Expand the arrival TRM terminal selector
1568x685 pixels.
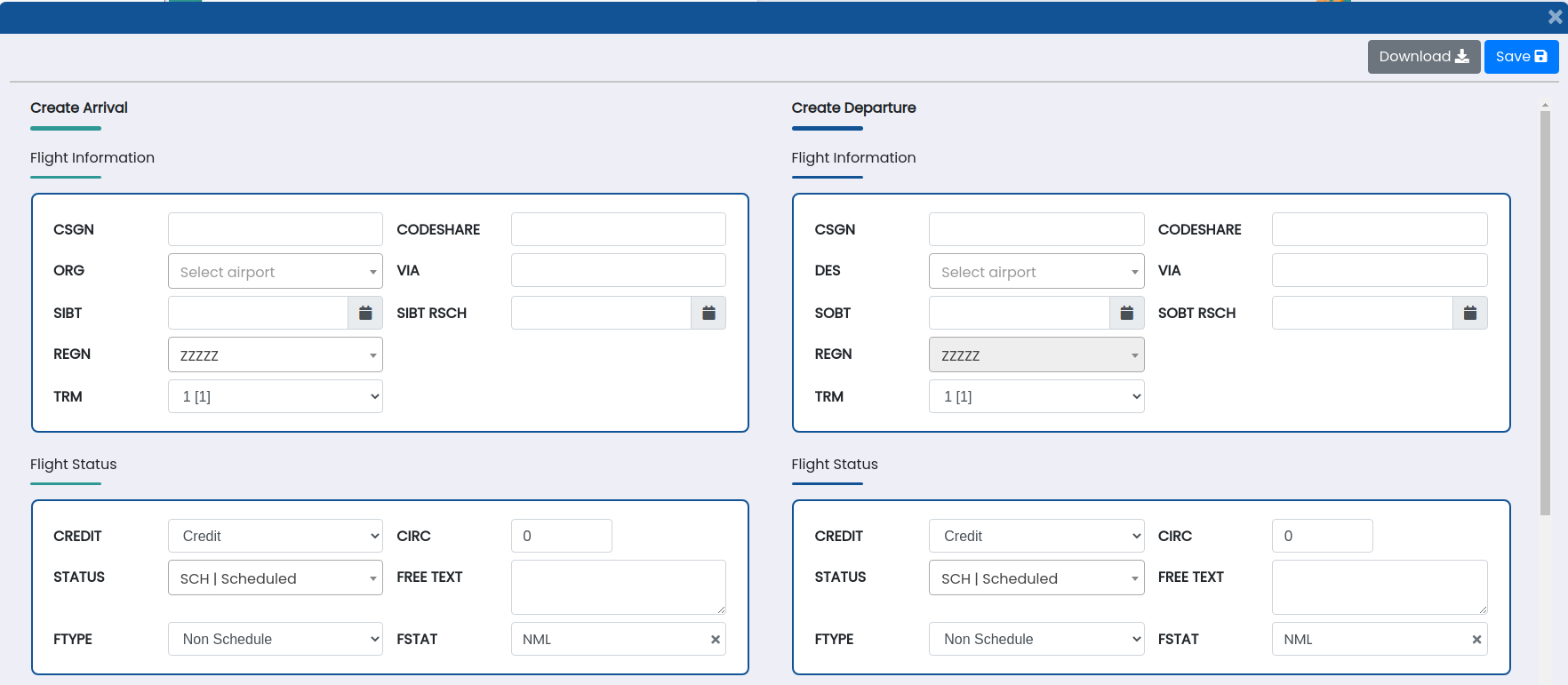[275, 396]
